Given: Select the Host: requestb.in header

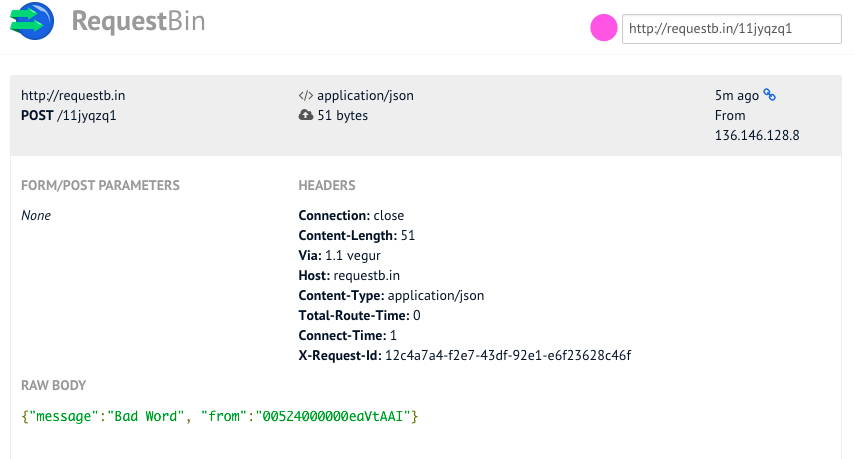Looking at the screenshot, I should pos(349,275).
